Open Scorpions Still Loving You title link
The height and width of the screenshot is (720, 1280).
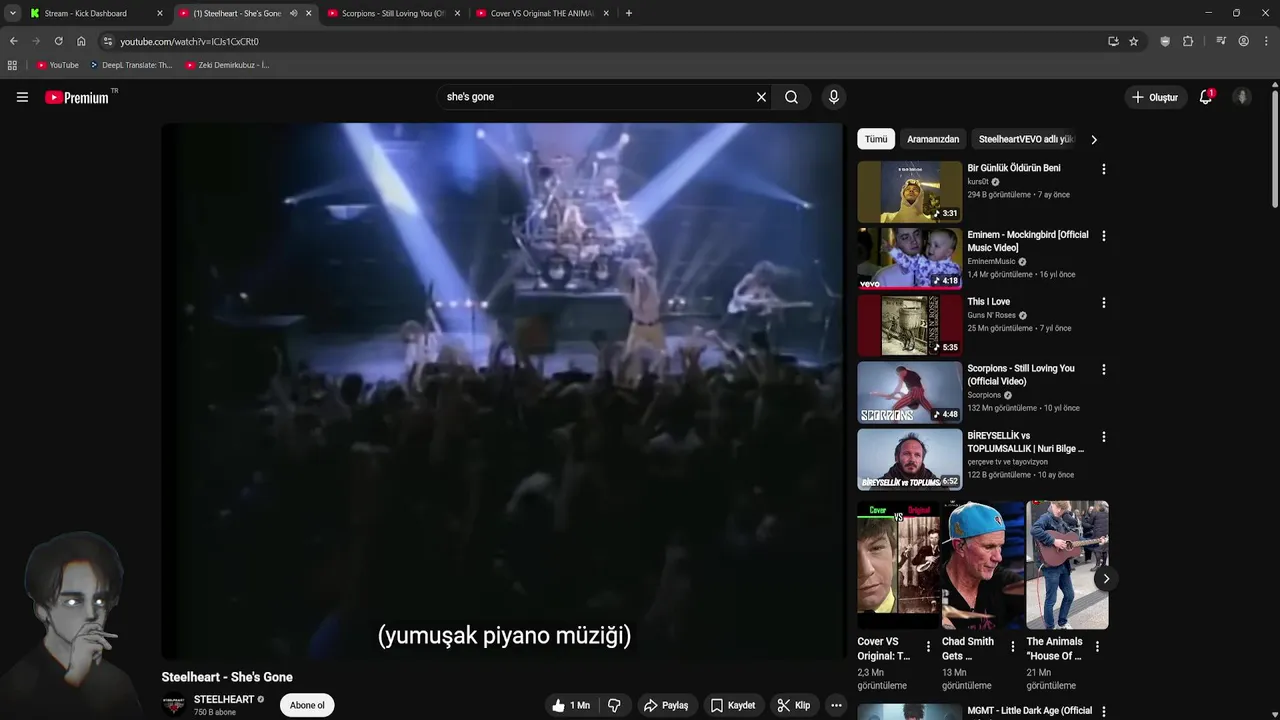tap(1021, 375)
